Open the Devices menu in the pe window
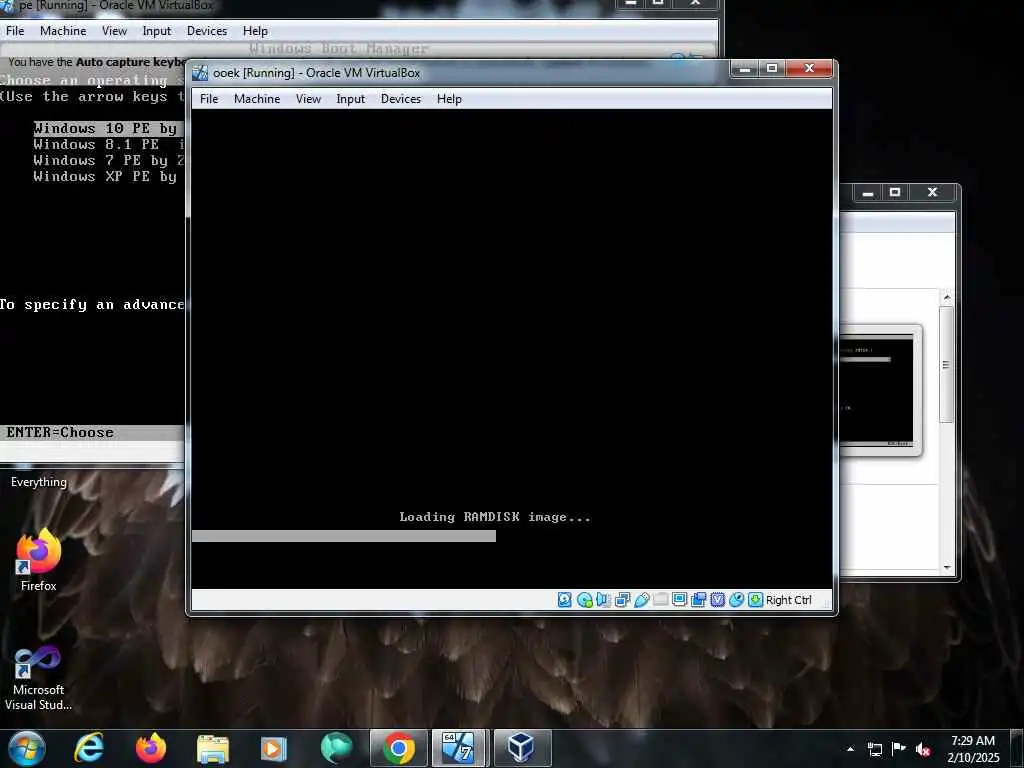This screenshot has width=1024, height=768. [x=207, y=31]
